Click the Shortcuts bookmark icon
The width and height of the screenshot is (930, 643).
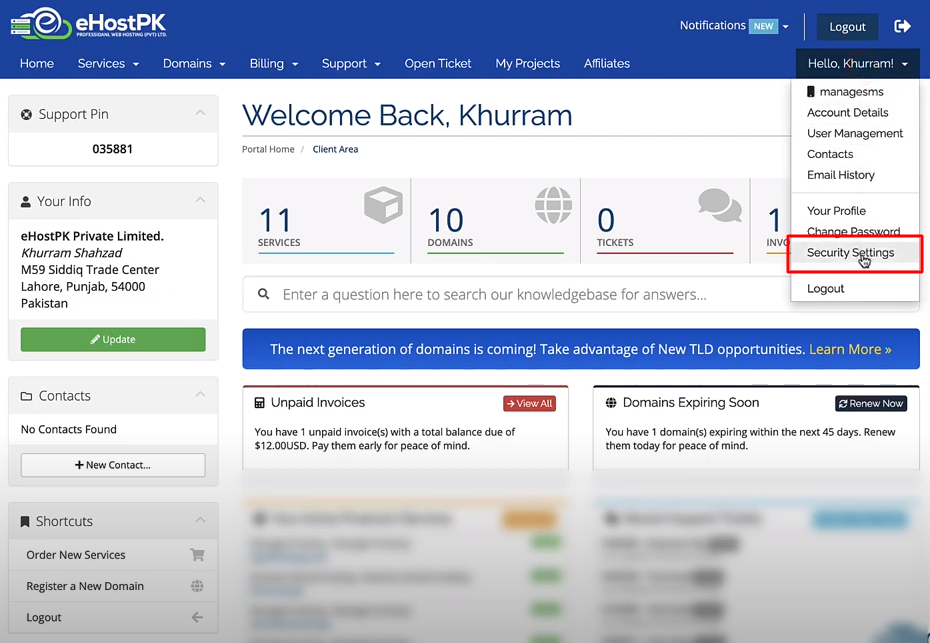[x=25, y=521]
